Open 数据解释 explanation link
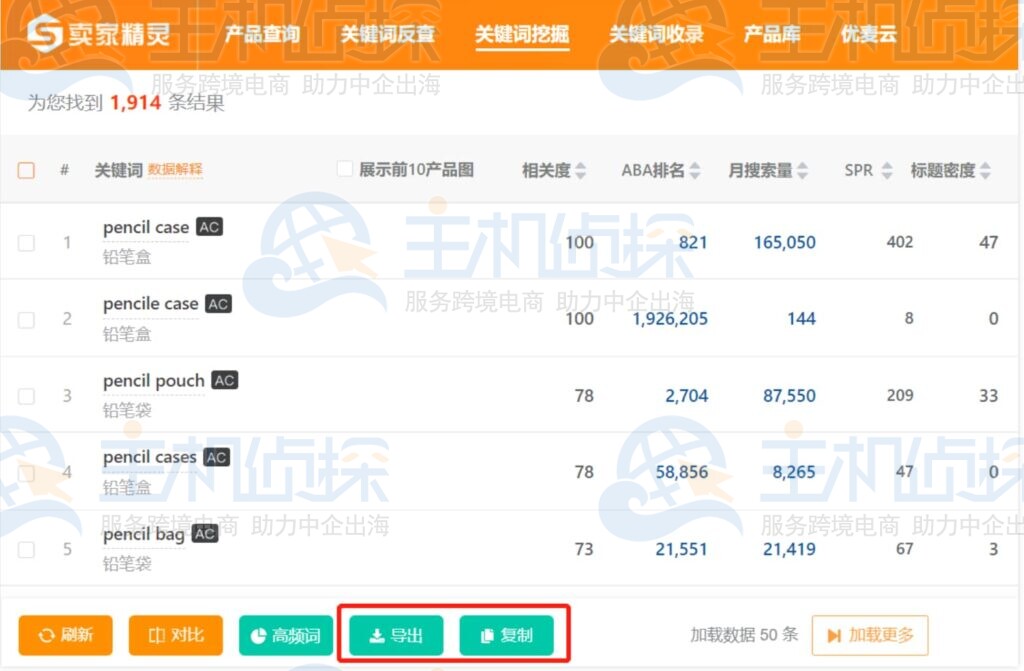 coord(175,170)
